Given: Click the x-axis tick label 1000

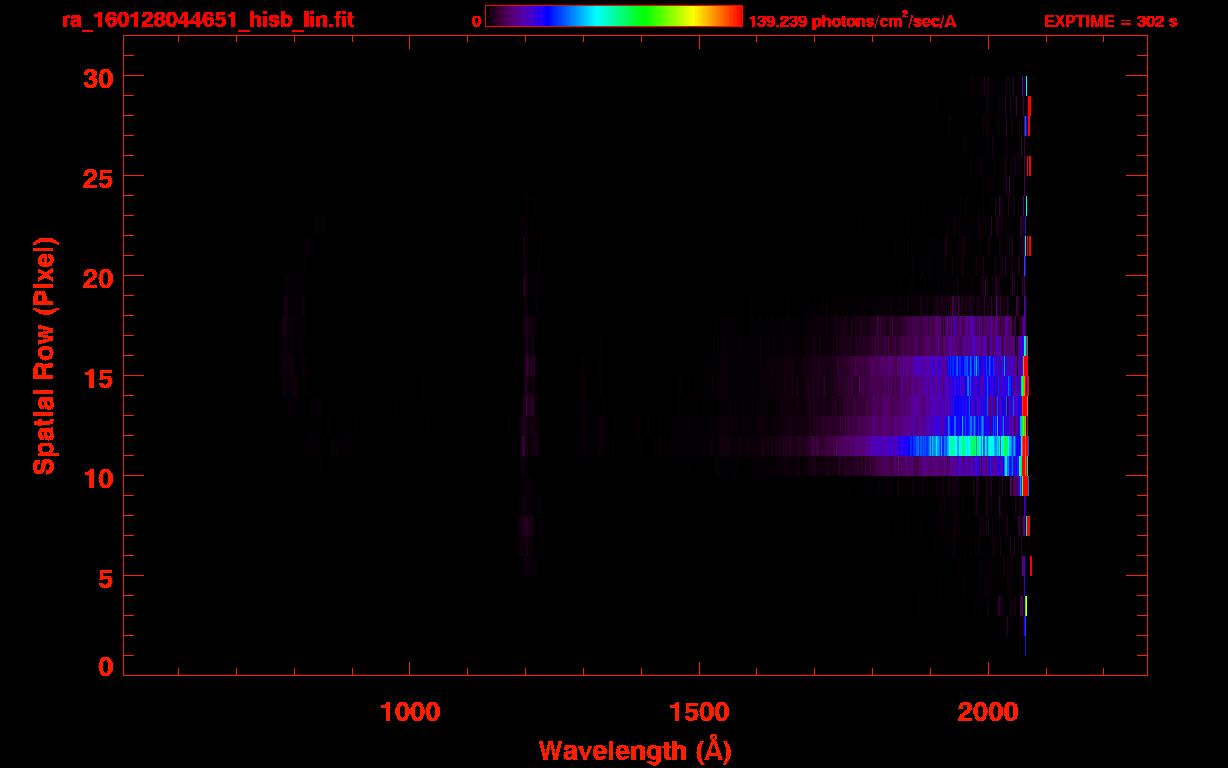Looking at the screenshot, I should pyautogui.click(x=410, y=711).
